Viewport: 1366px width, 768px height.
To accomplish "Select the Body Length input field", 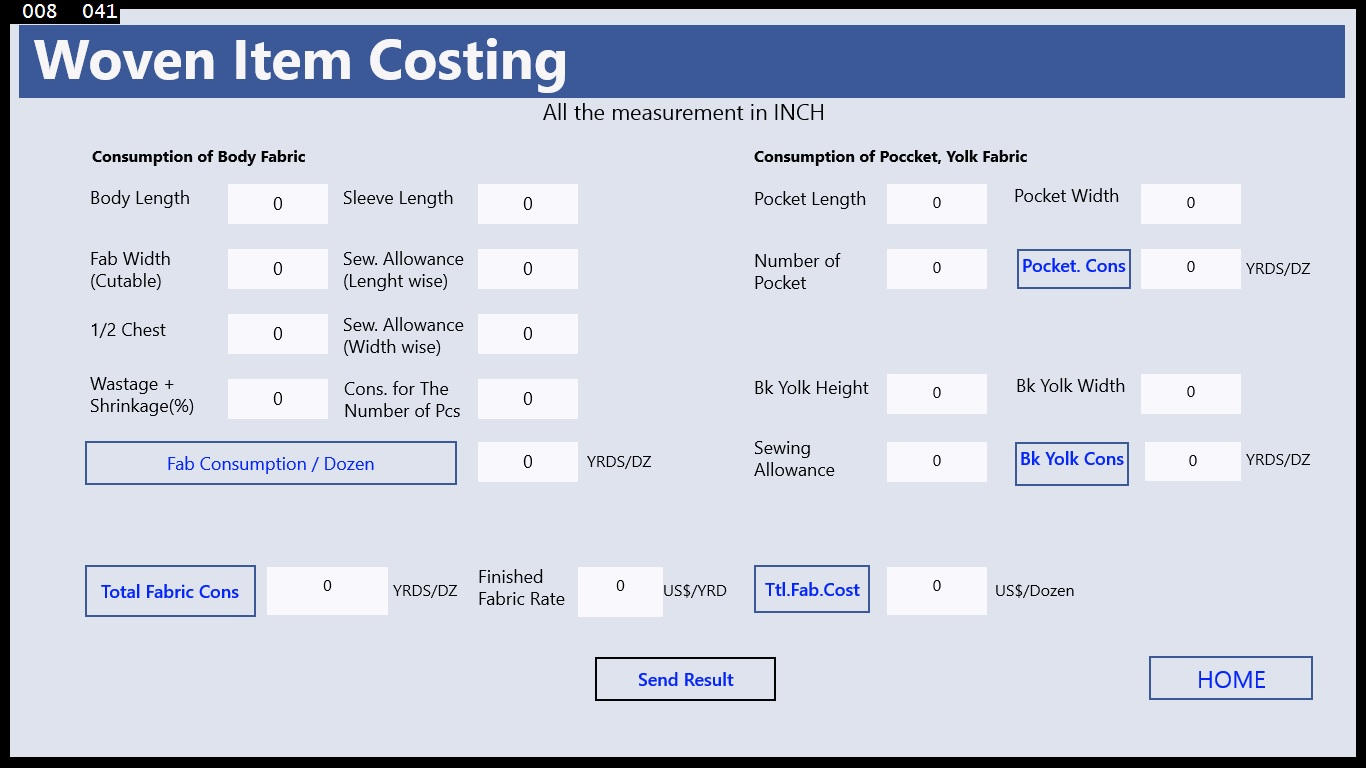I will [277, 203].
